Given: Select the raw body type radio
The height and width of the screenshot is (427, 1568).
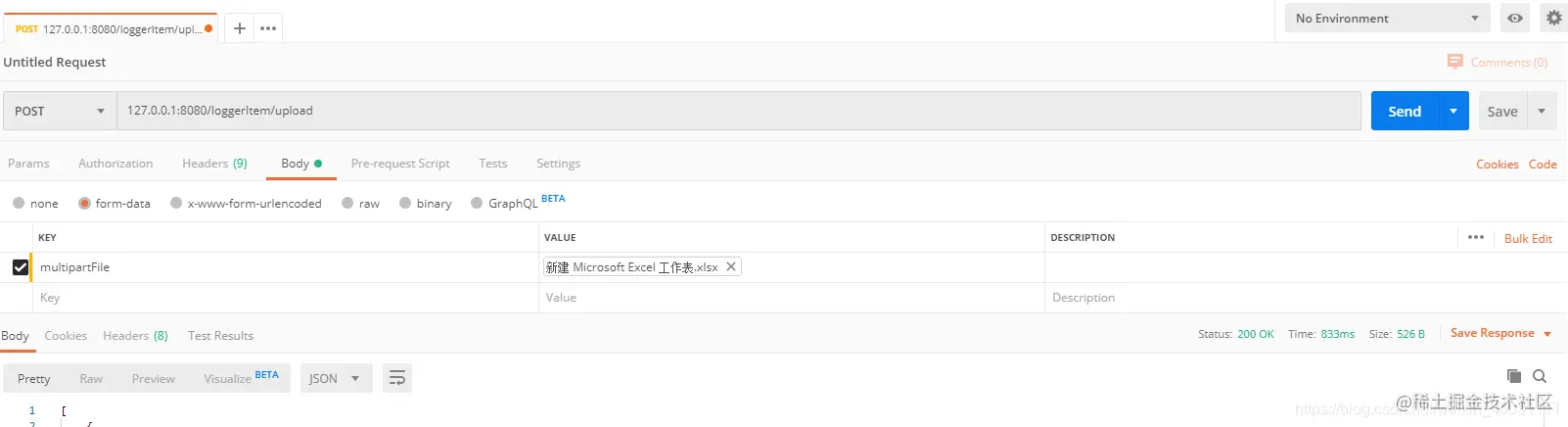Looking at the screenshot, I should pos(360,203).
